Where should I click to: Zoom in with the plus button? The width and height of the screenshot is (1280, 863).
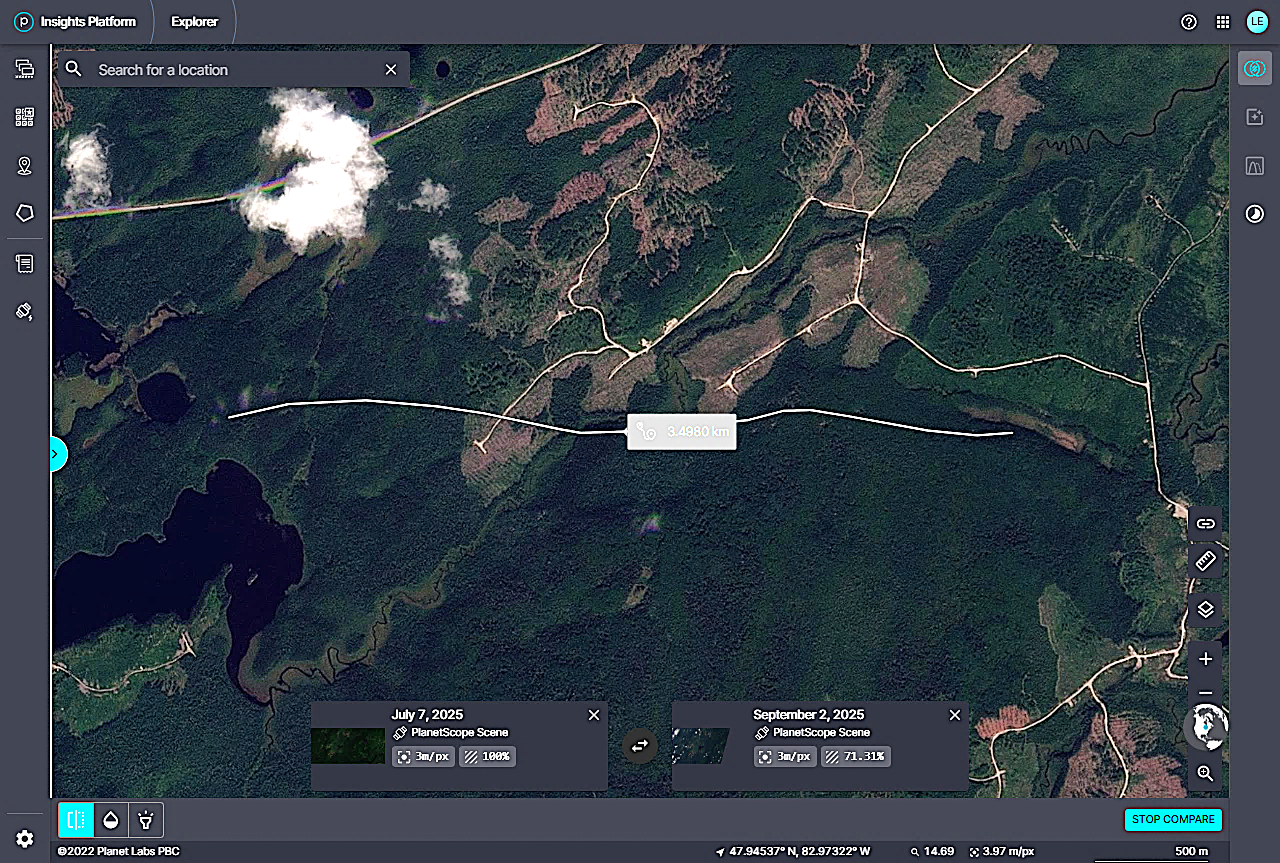[1205, 659]
